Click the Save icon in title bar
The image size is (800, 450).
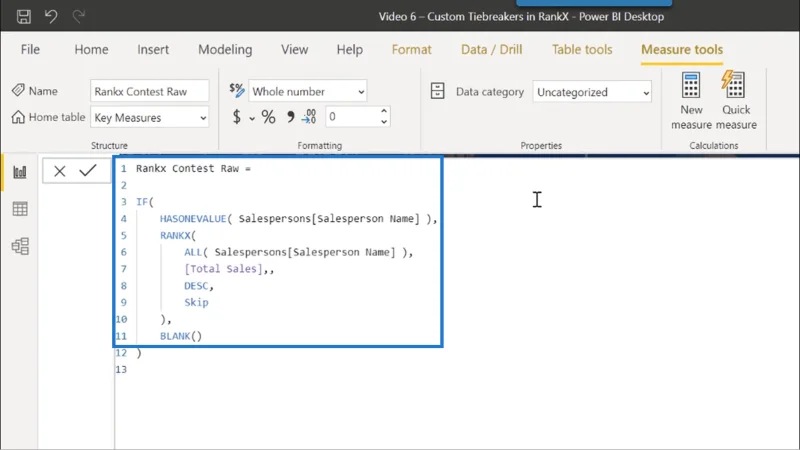pos(23,16)
